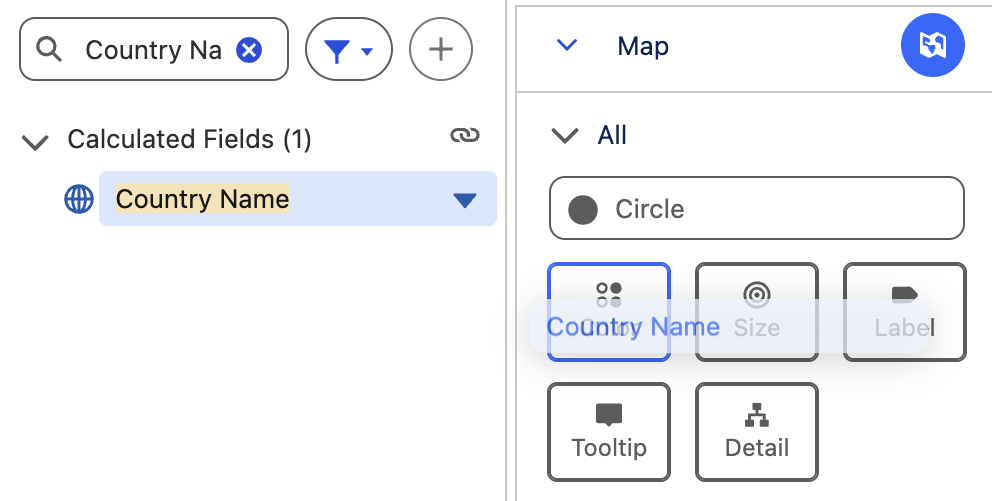Click the globe icon for Country Name
992x501 pixels.
pyautogui.click(x=79, y=199)
